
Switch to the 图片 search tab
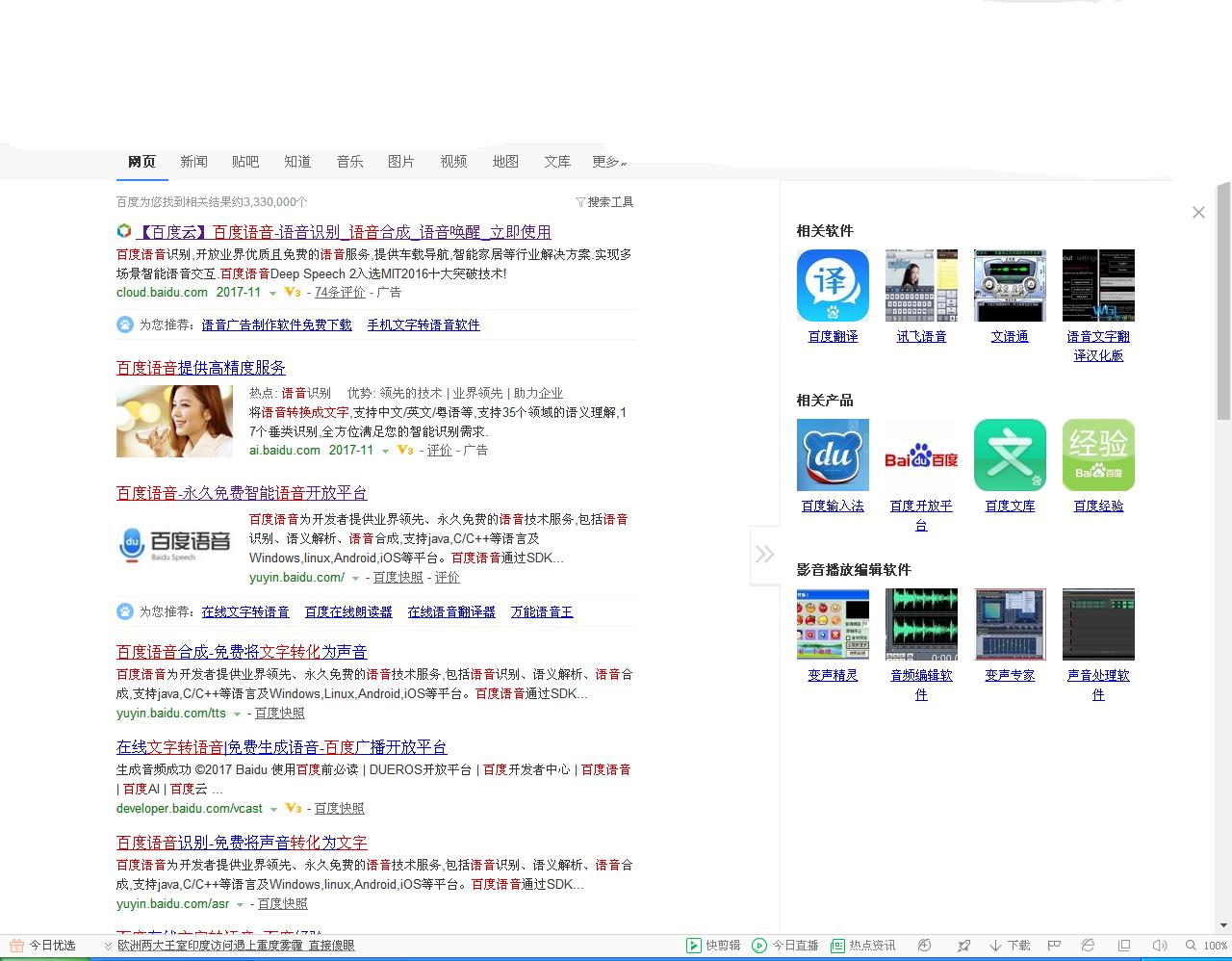(x=401, y=162)
